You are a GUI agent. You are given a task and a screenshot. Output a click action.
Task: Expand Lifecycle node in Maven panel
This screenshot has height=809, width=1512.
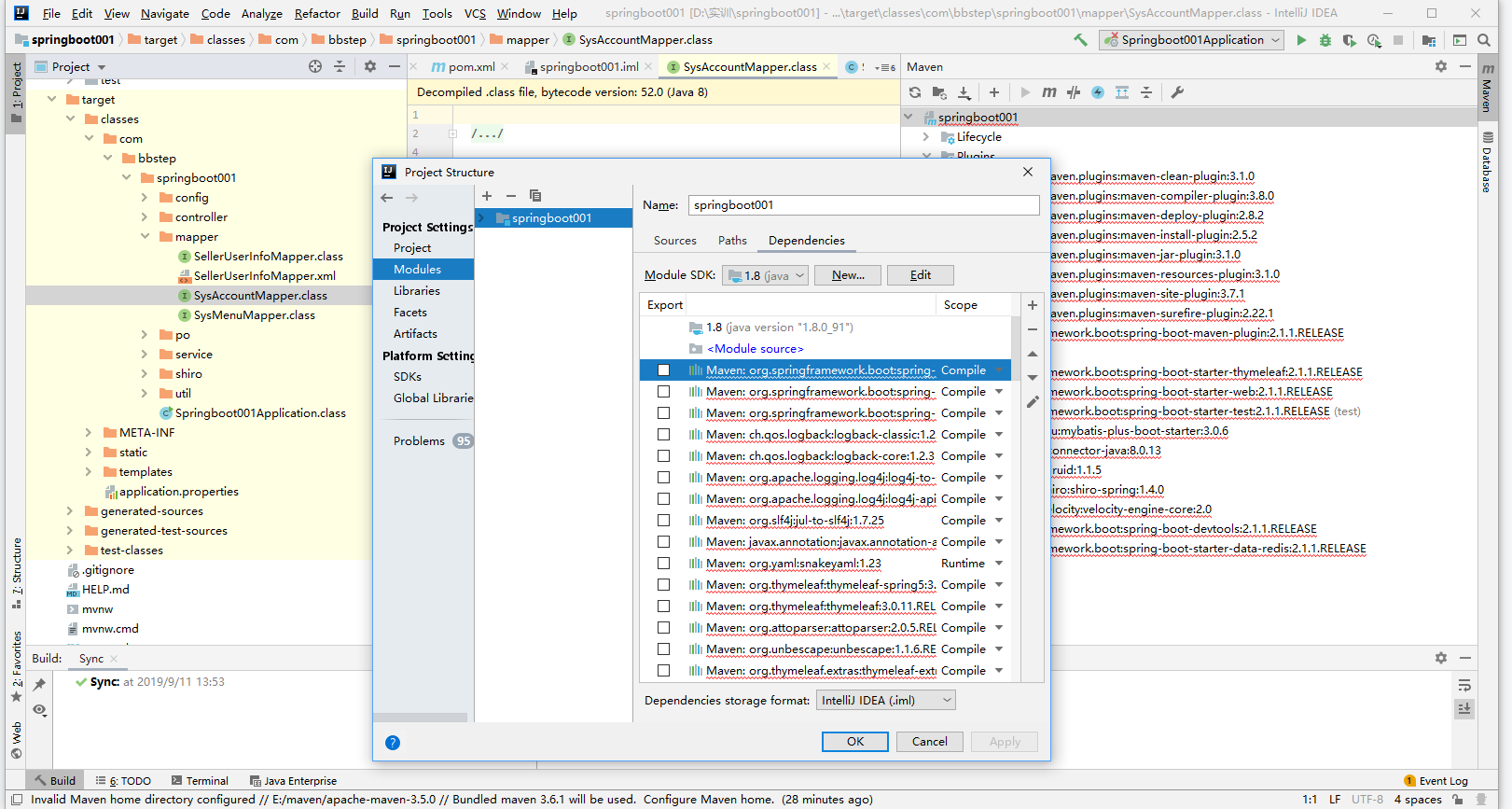pyautogui.click(x=926, y=137)
